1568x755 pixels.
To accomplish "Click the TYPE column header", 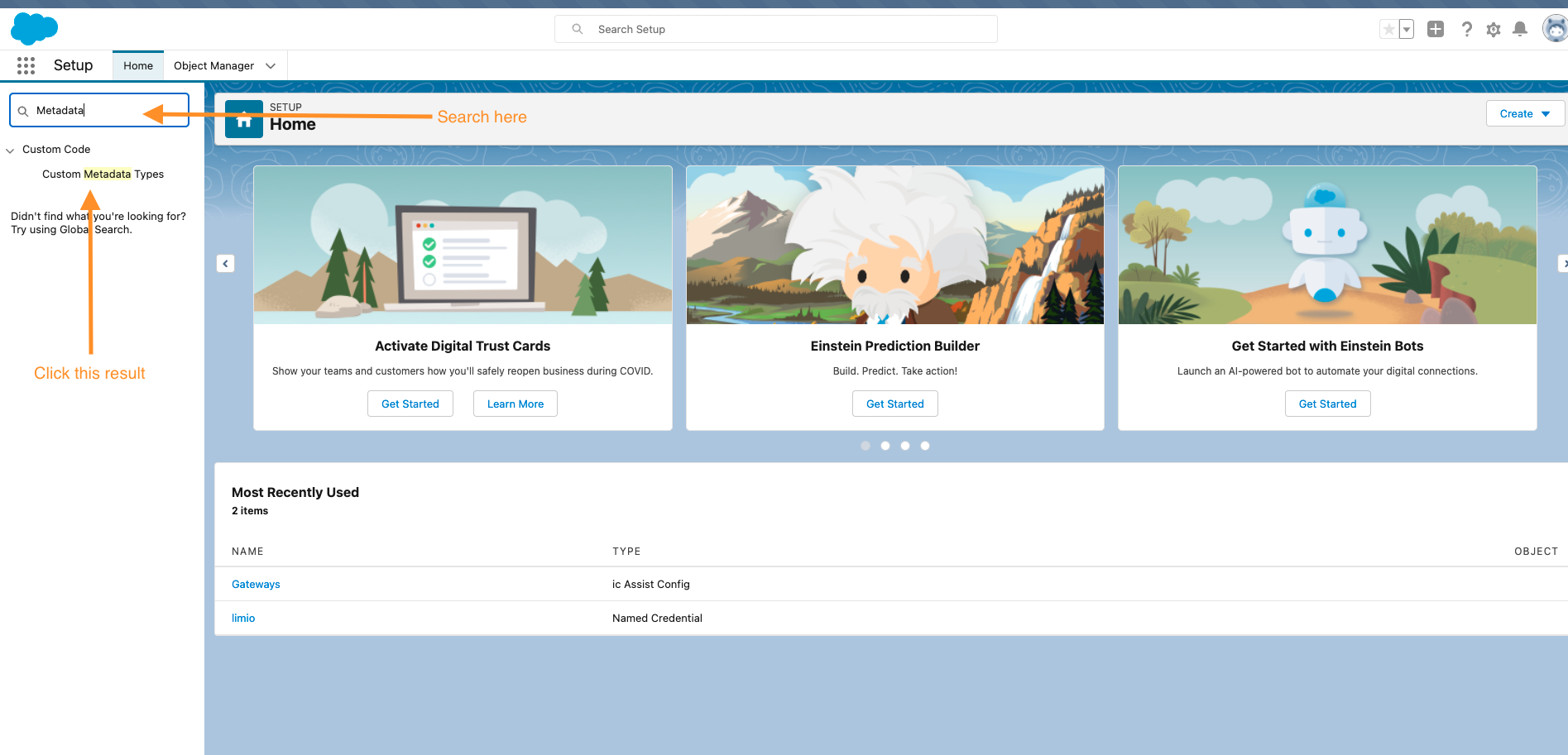I will pyautogui.click(x=626, y=551).
